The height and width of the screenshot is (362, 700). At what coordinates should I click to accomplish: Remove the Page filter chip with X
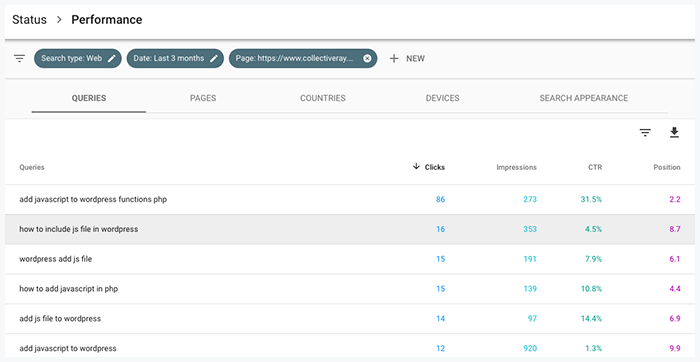[367, 58]
